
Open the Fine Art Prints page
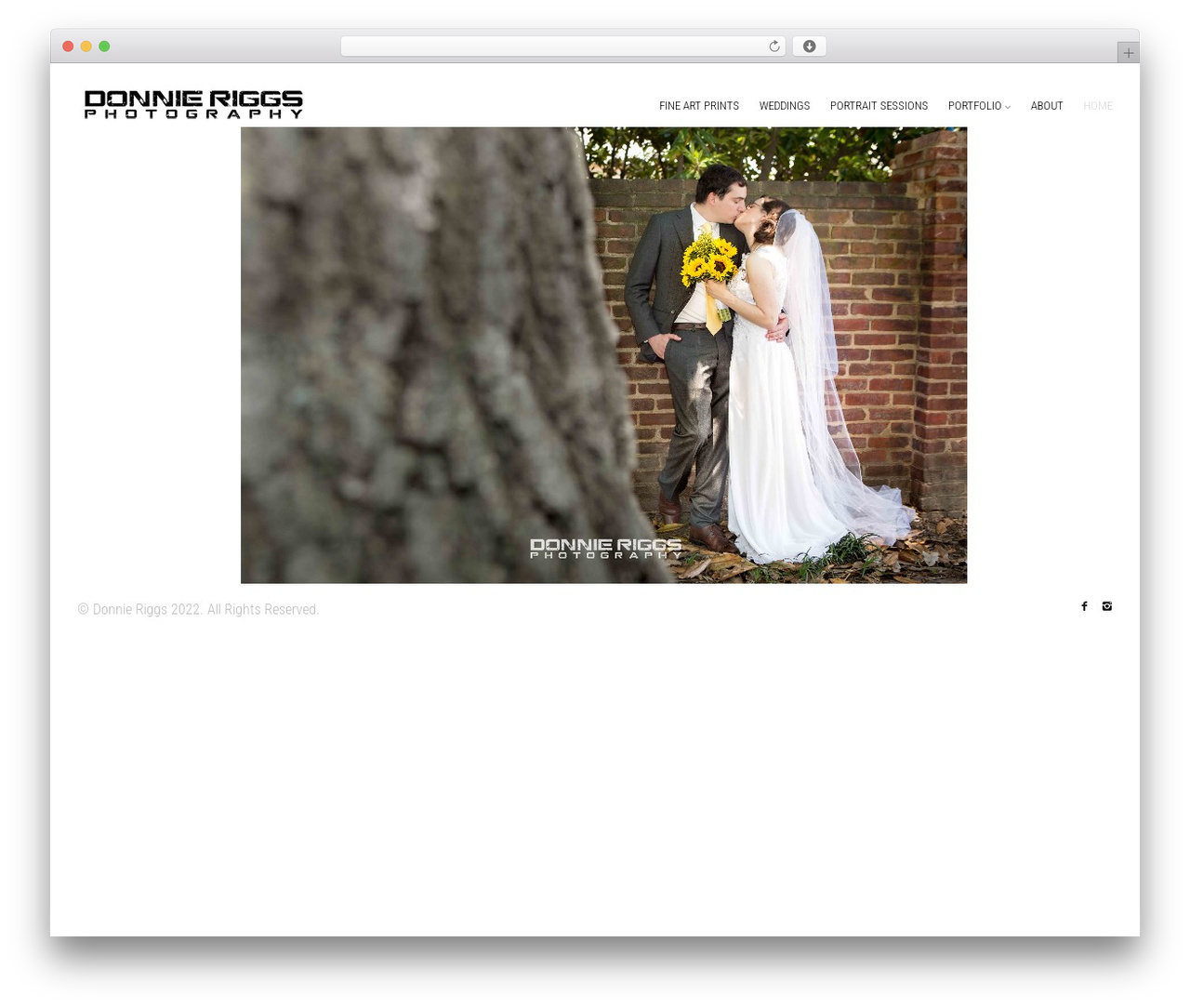pos(699,106)
